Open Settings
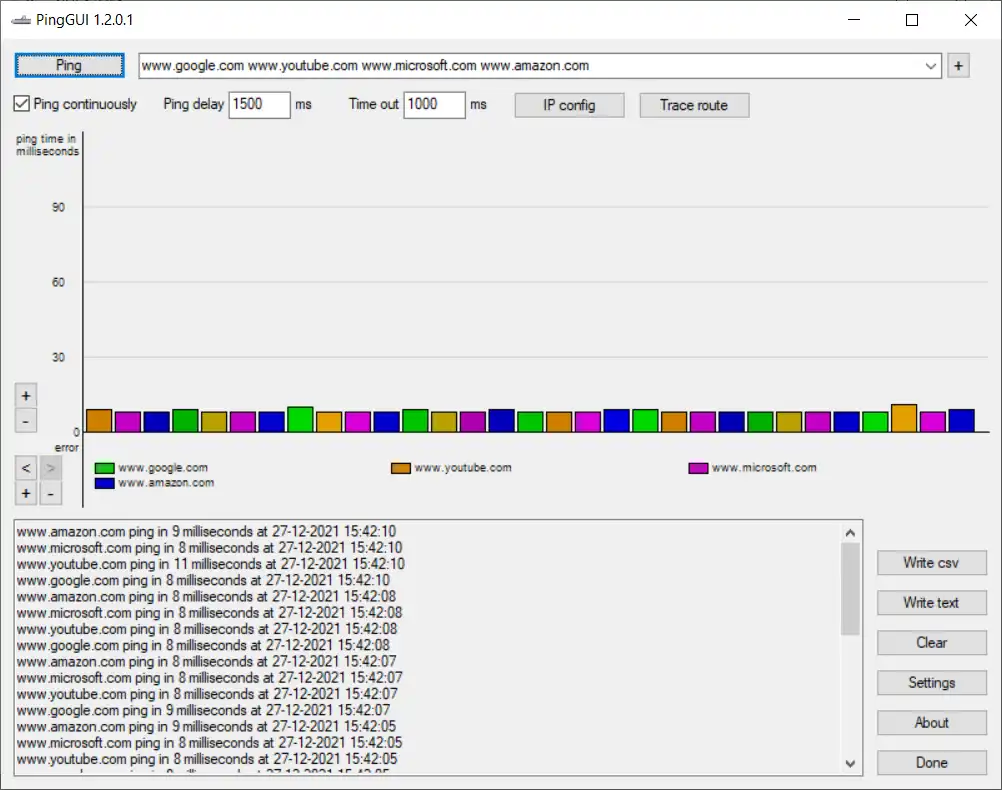Screen dimensions: 1002x790 coord(932,683)
